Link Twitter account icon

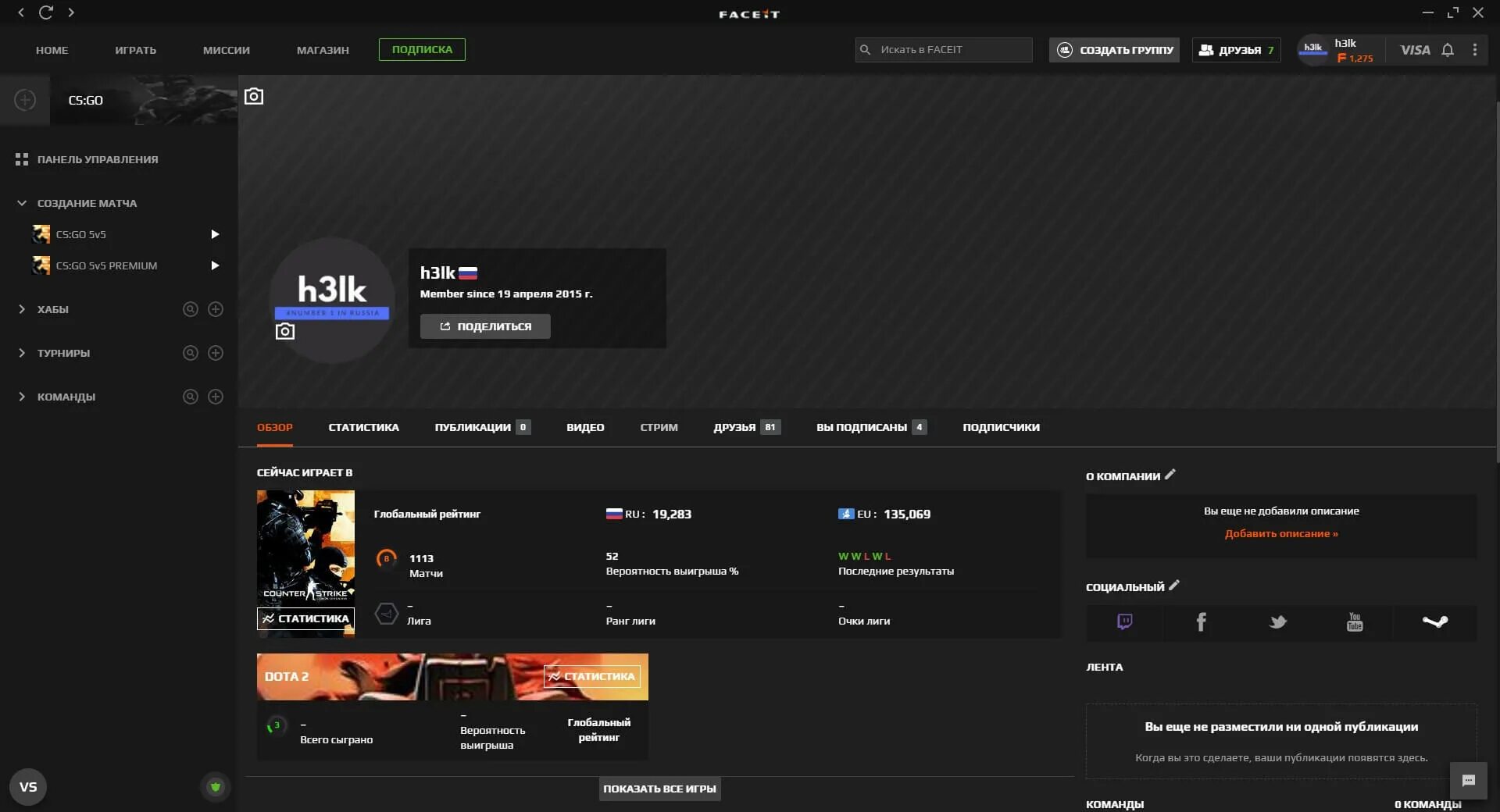pos(1277,622)
